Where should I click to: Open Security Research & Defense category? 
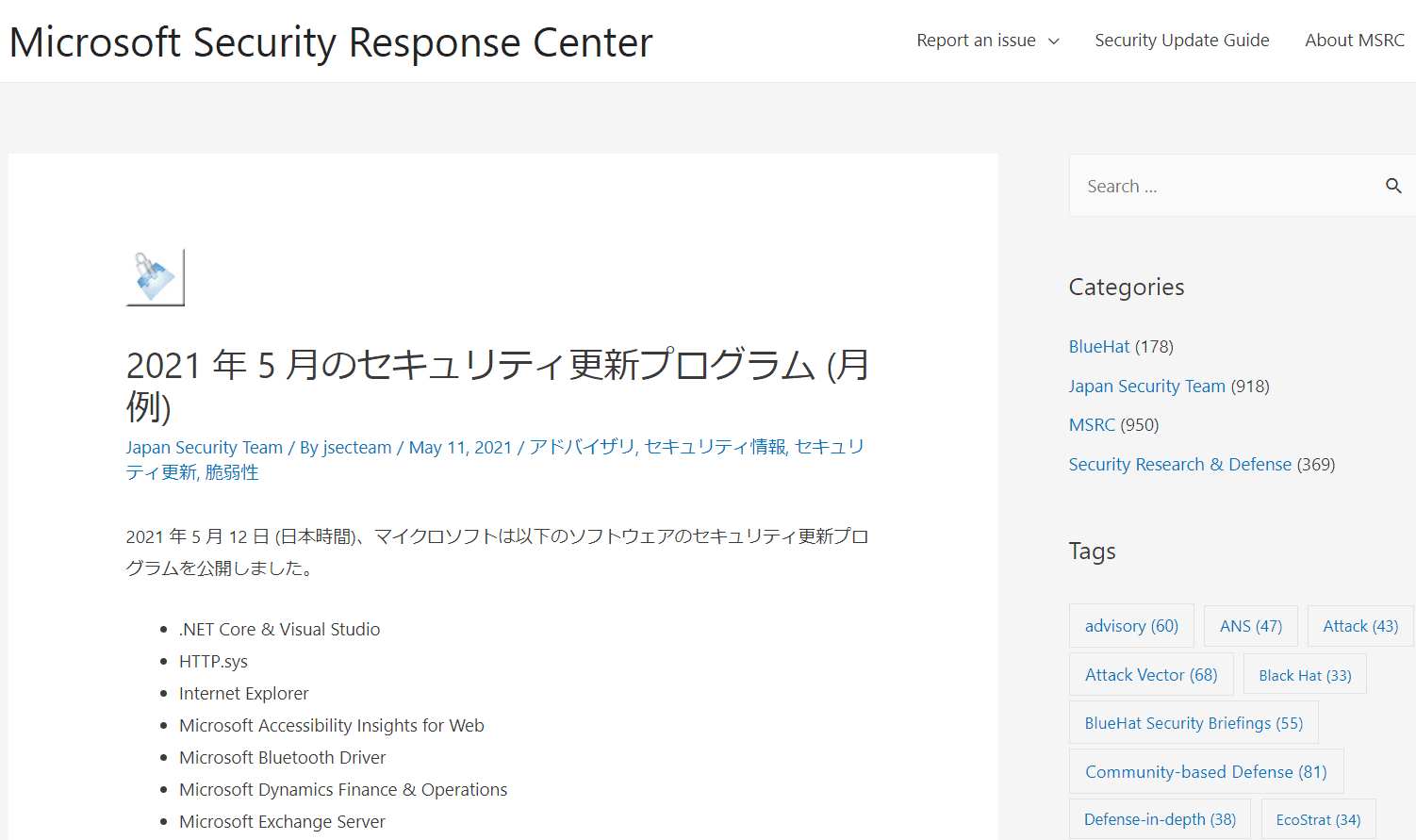(1179, 465)
